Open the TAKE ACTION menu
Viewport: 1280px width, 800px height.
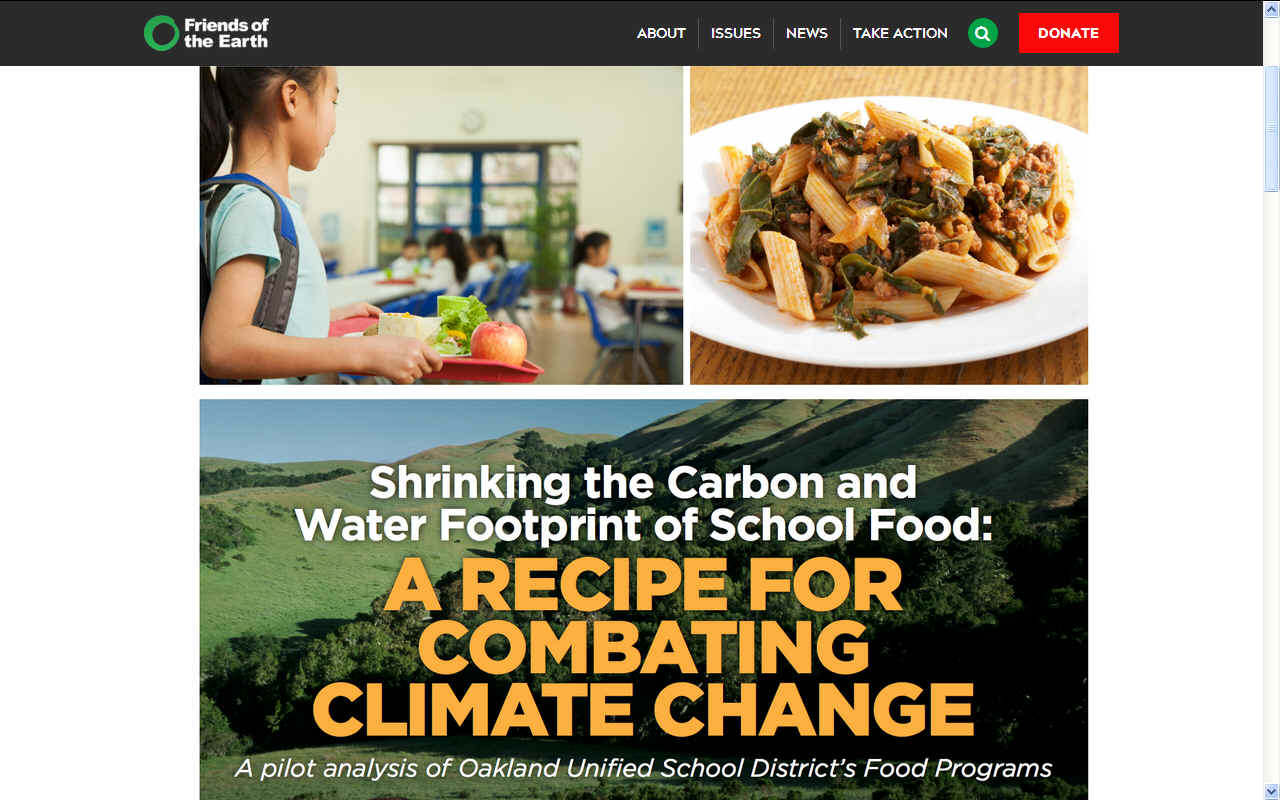click(x=900, y=33)
